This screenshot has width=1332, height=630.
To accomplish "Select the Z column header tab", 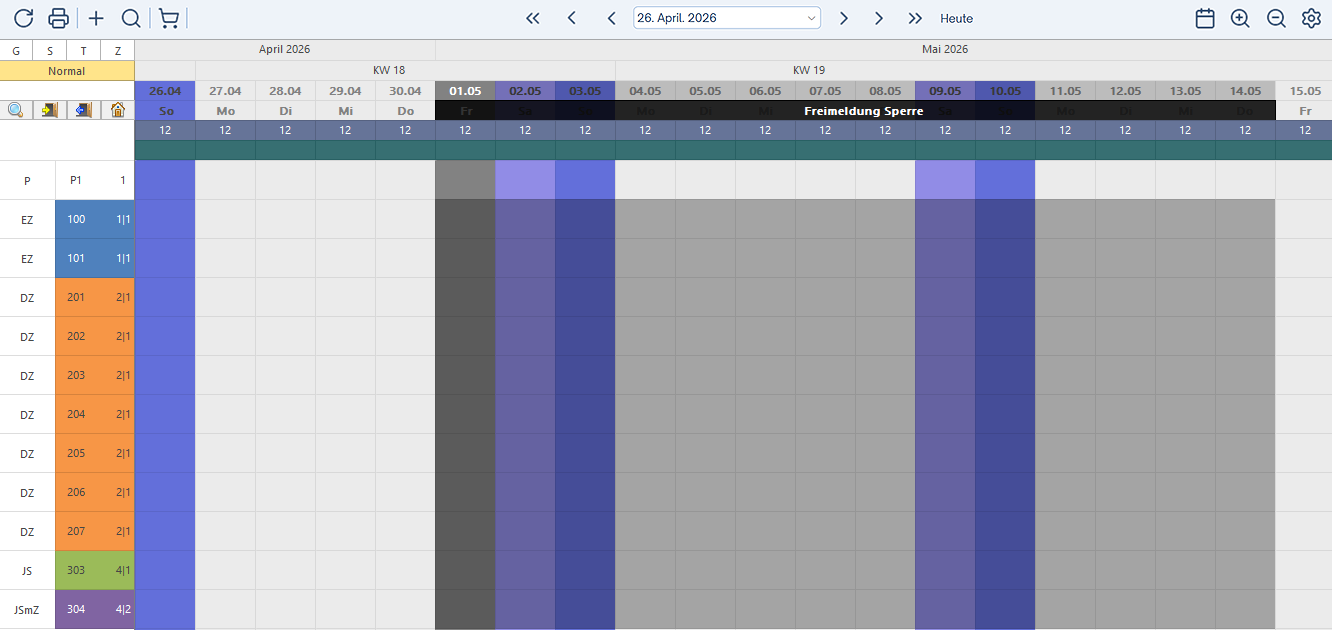I will pyautogui.click(x=118, y=51).
